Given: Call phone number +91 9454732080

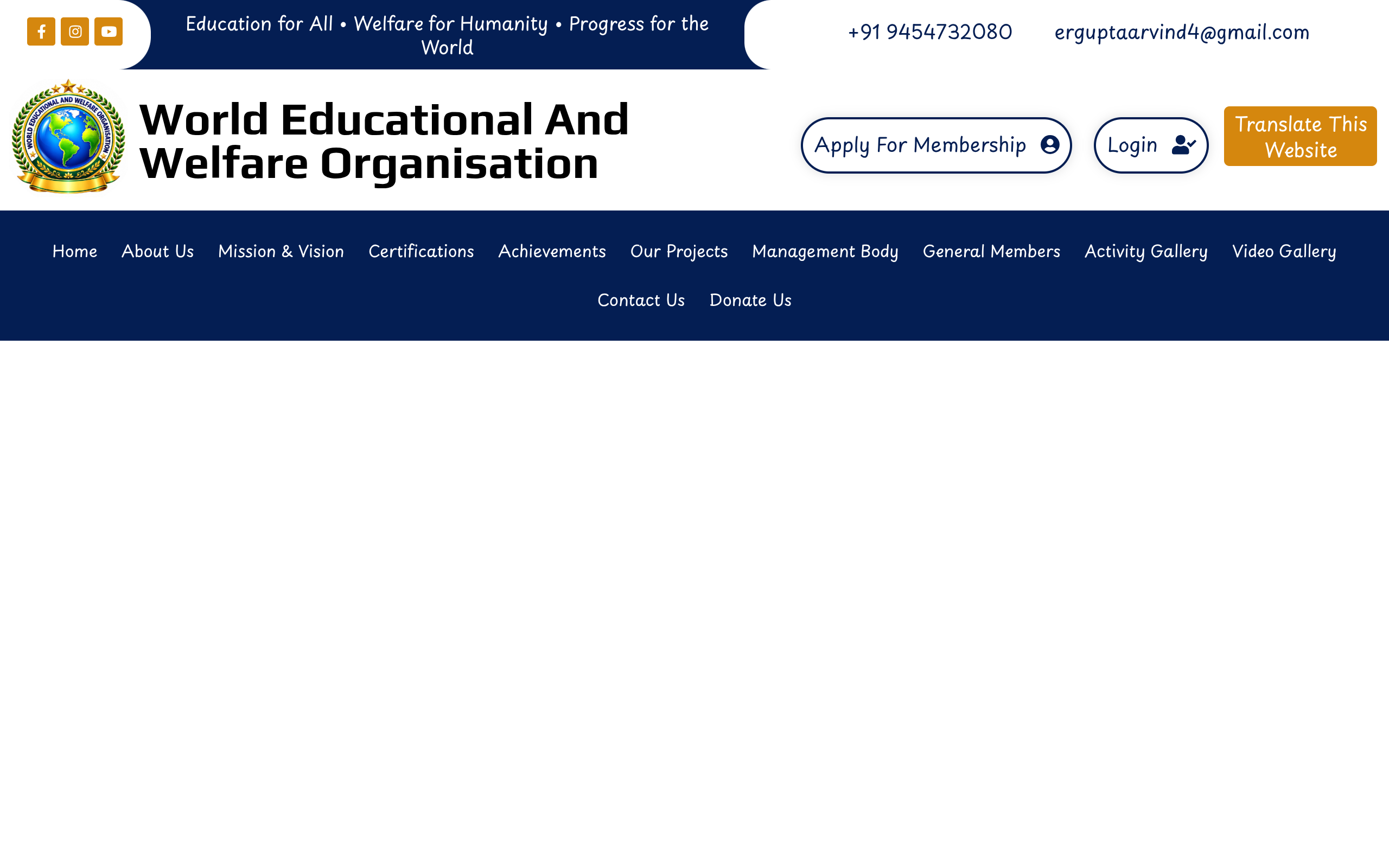Looking at the screenshot, I should click(930, 32).
